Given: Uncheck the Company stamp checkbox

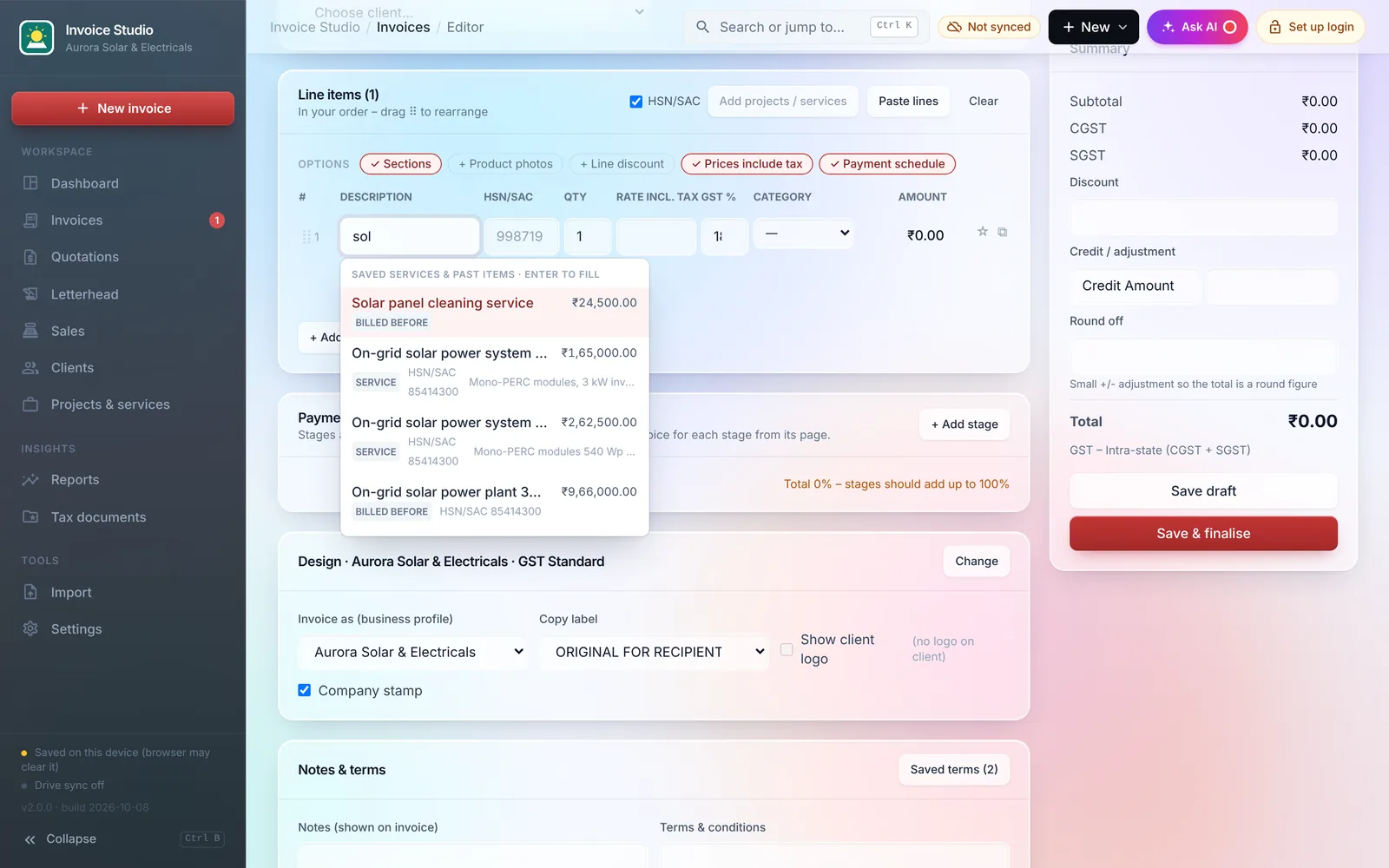Looking at the screenshot, I should (305, 690).
